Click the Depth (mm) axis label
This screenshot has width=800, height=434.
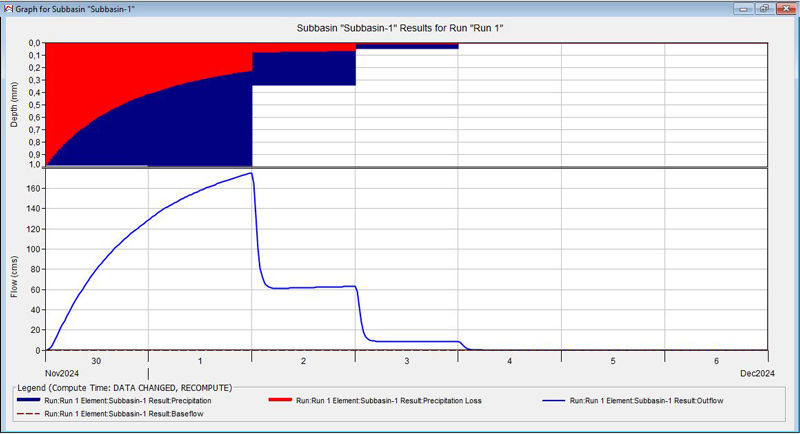coord(14,105)
